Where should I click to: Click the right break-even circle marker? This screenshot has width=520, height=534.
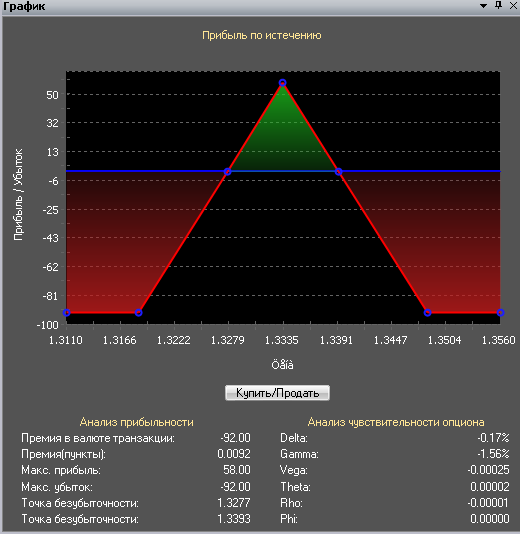pyautogui.click(x=338, y=172)
